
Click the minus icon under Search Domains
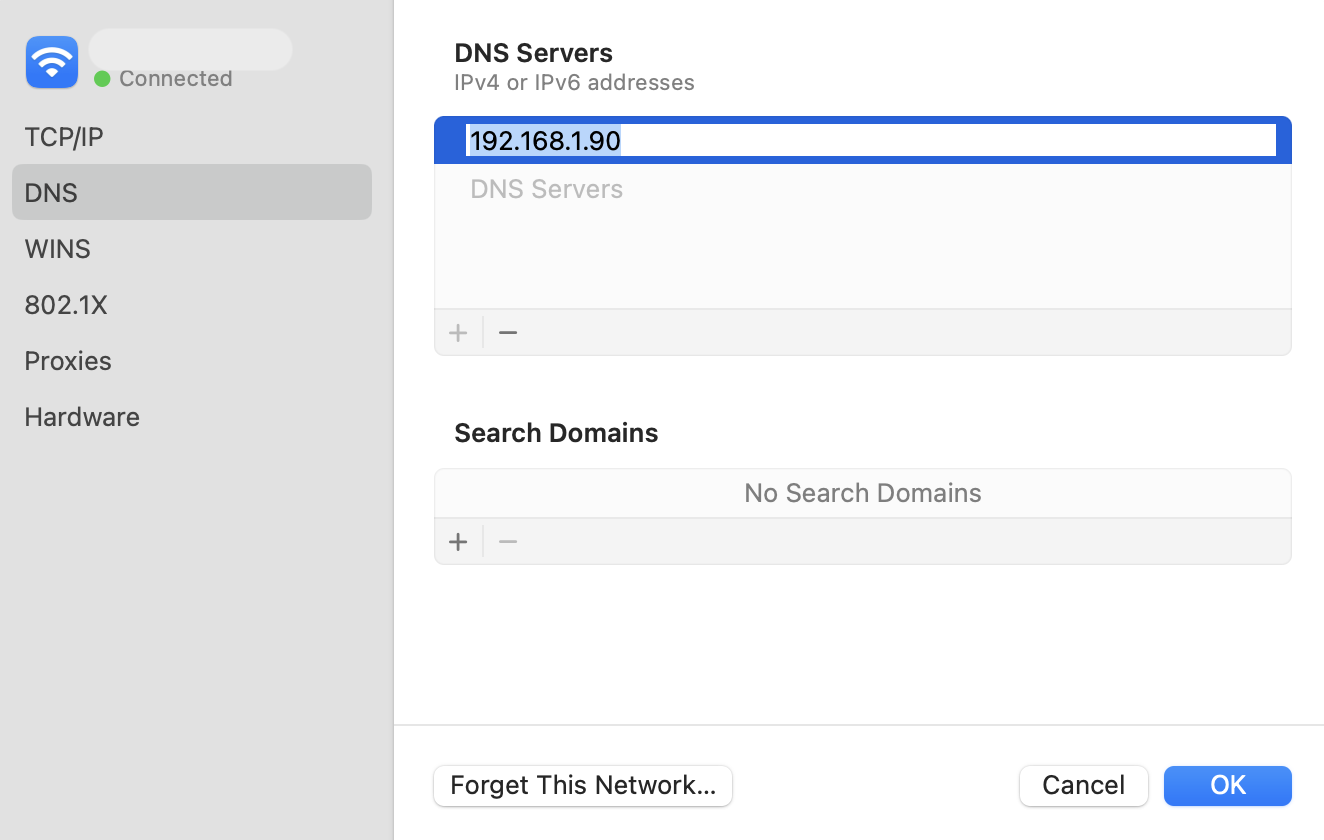click(x=507, y=541)
